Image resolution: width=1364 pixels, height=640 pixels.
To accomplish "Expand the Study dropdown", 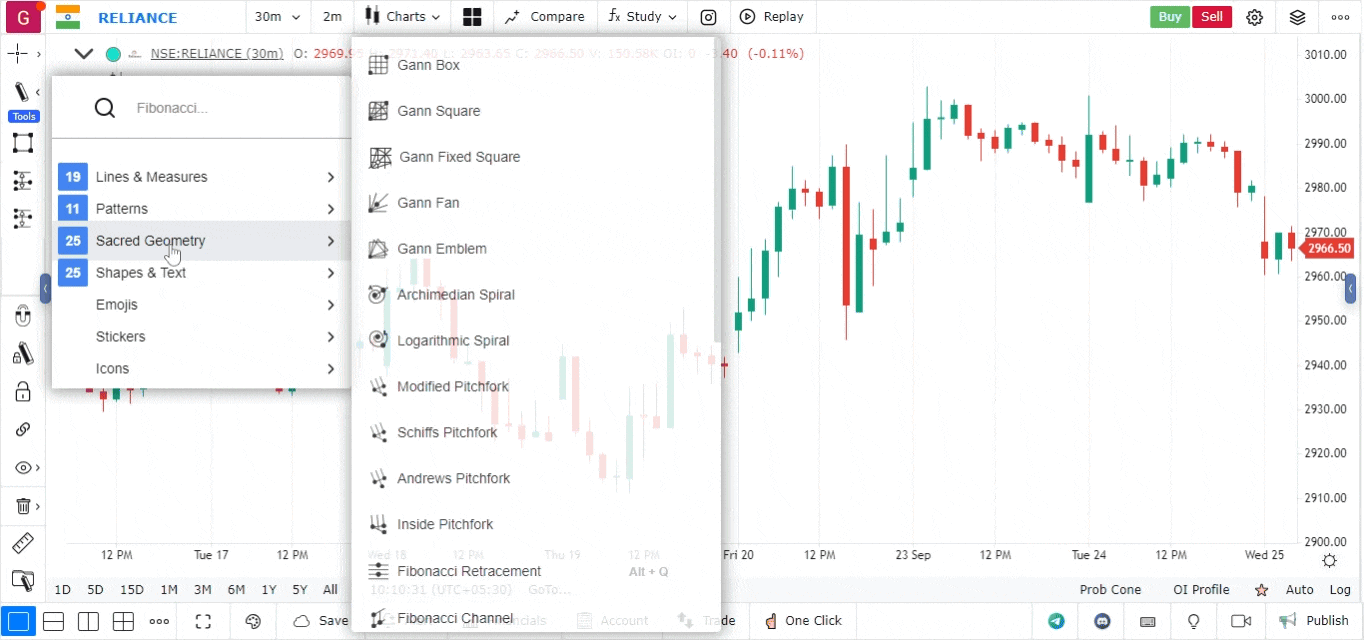I will tap(643, 17).
